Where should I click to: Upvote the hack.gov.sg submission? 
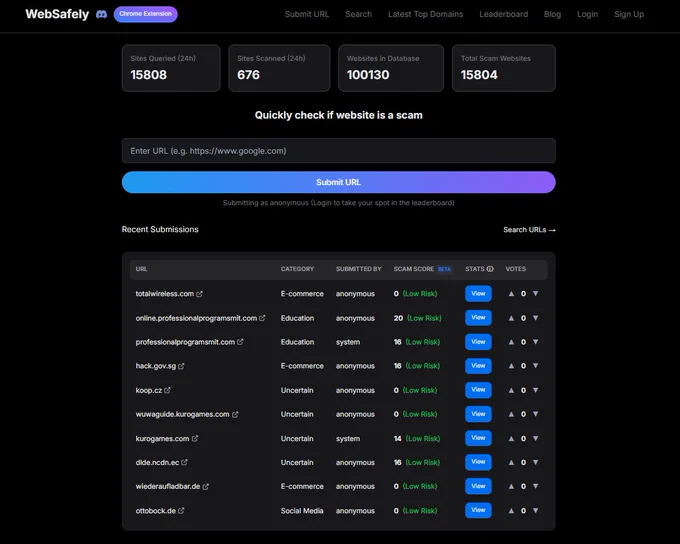point(511,366)
